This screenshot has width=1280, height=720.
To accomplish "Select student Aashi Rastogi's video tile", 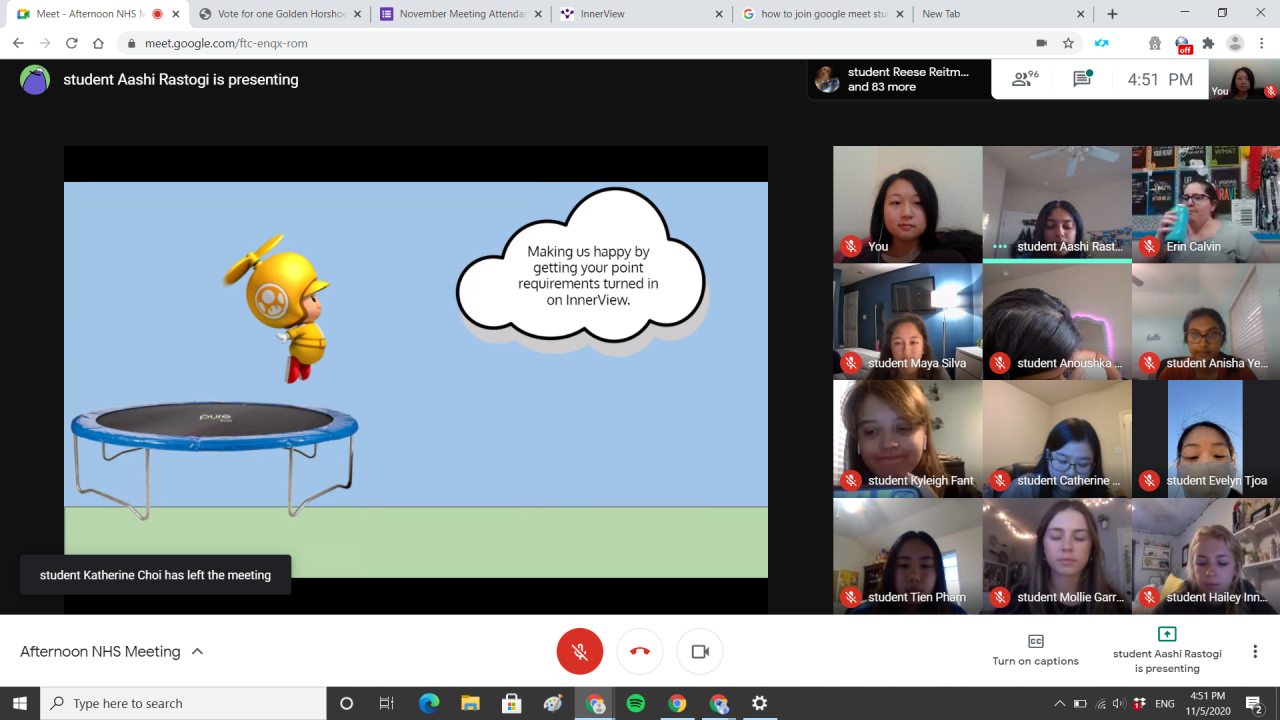I will [1057, 205].
